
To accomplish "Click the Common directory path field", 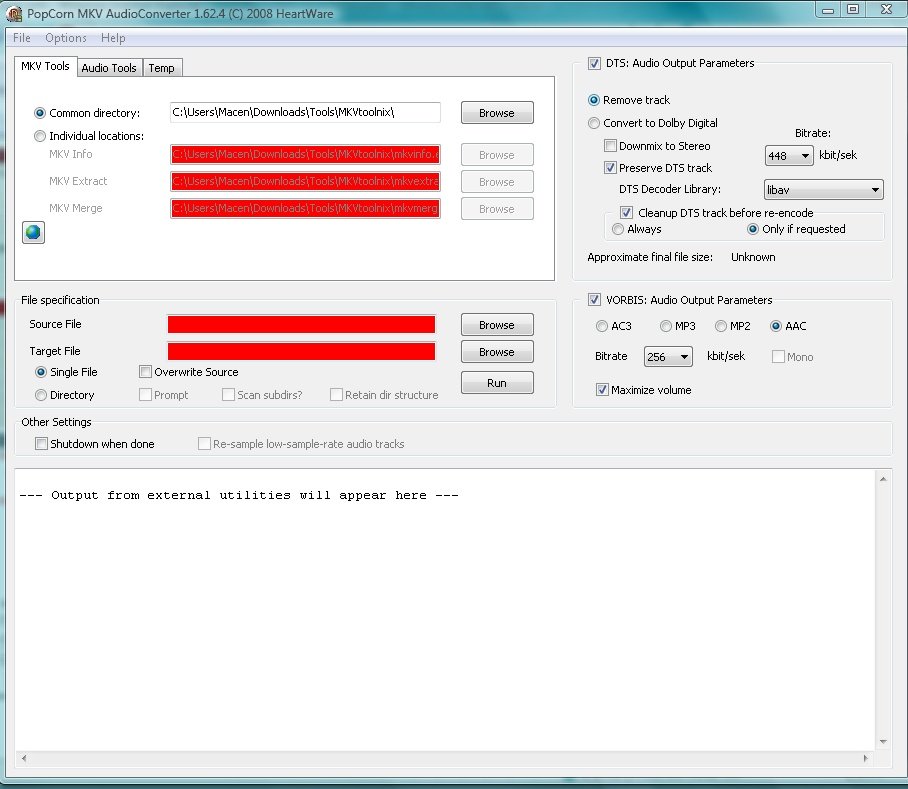I will coord(305,112).
